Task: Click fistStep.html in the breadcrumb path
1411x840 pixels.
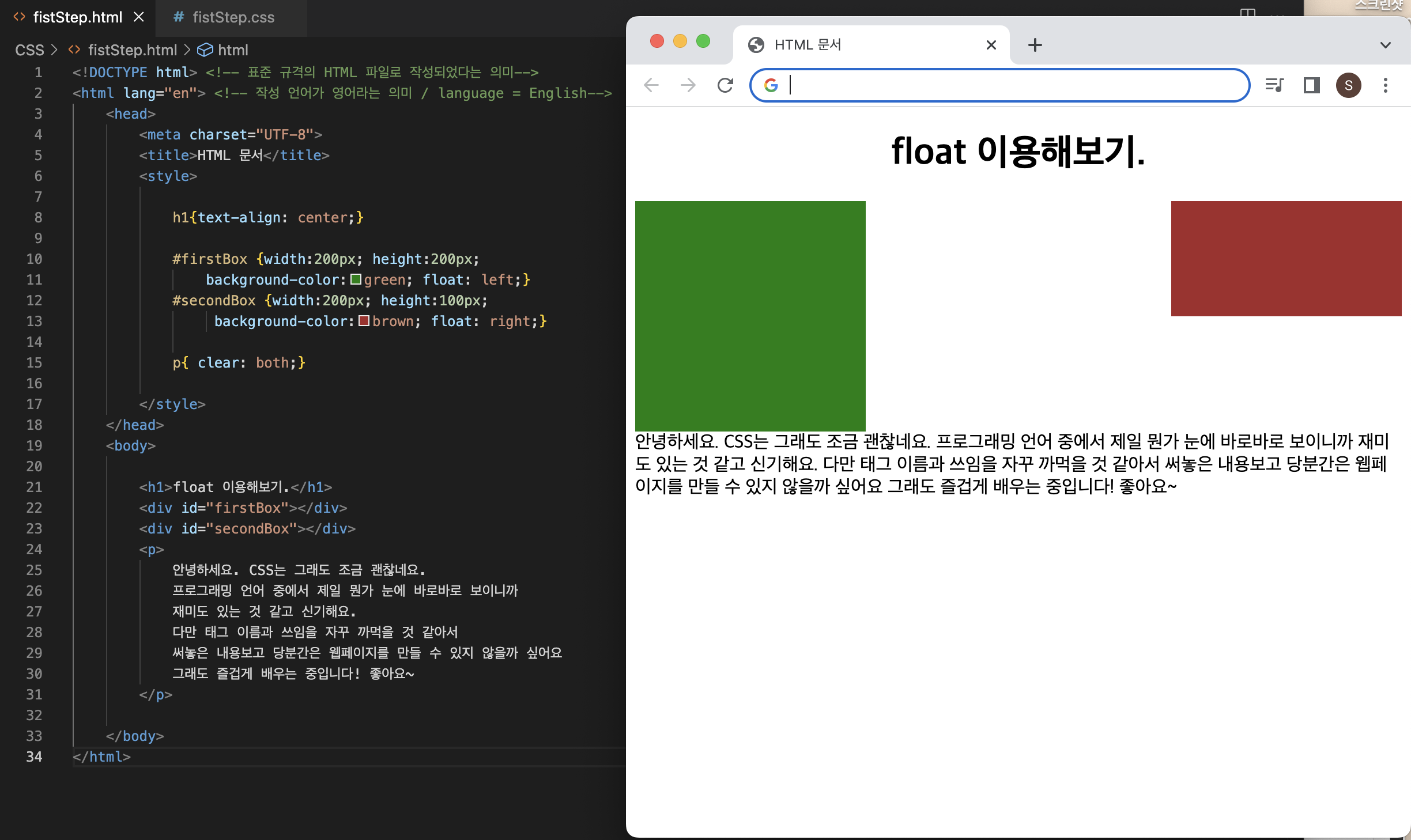Action: click(x=132, y=50)
